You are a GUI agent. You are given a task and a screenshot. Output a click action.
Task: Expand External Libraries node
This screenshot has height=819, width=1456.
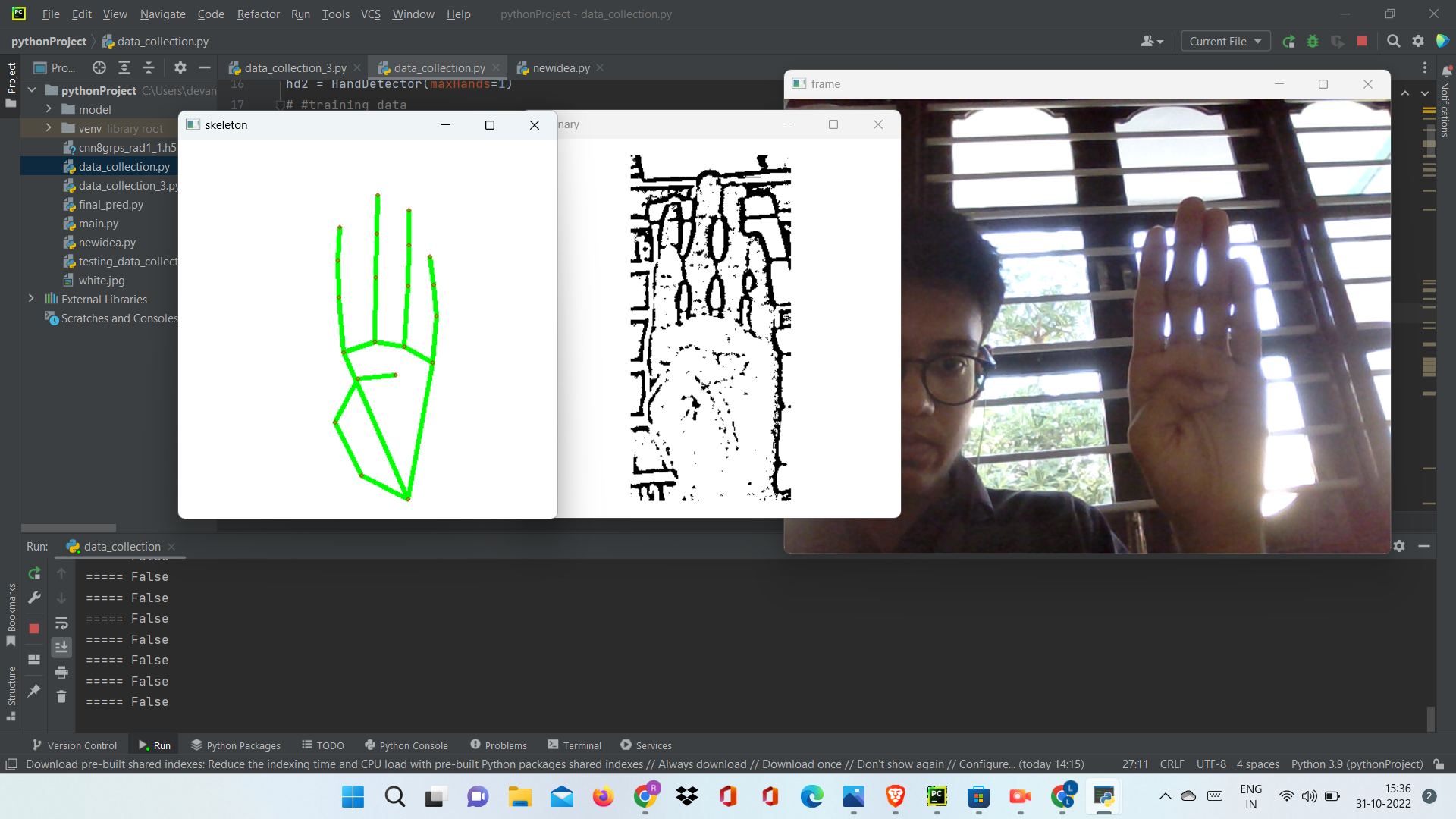coord(31,299)
